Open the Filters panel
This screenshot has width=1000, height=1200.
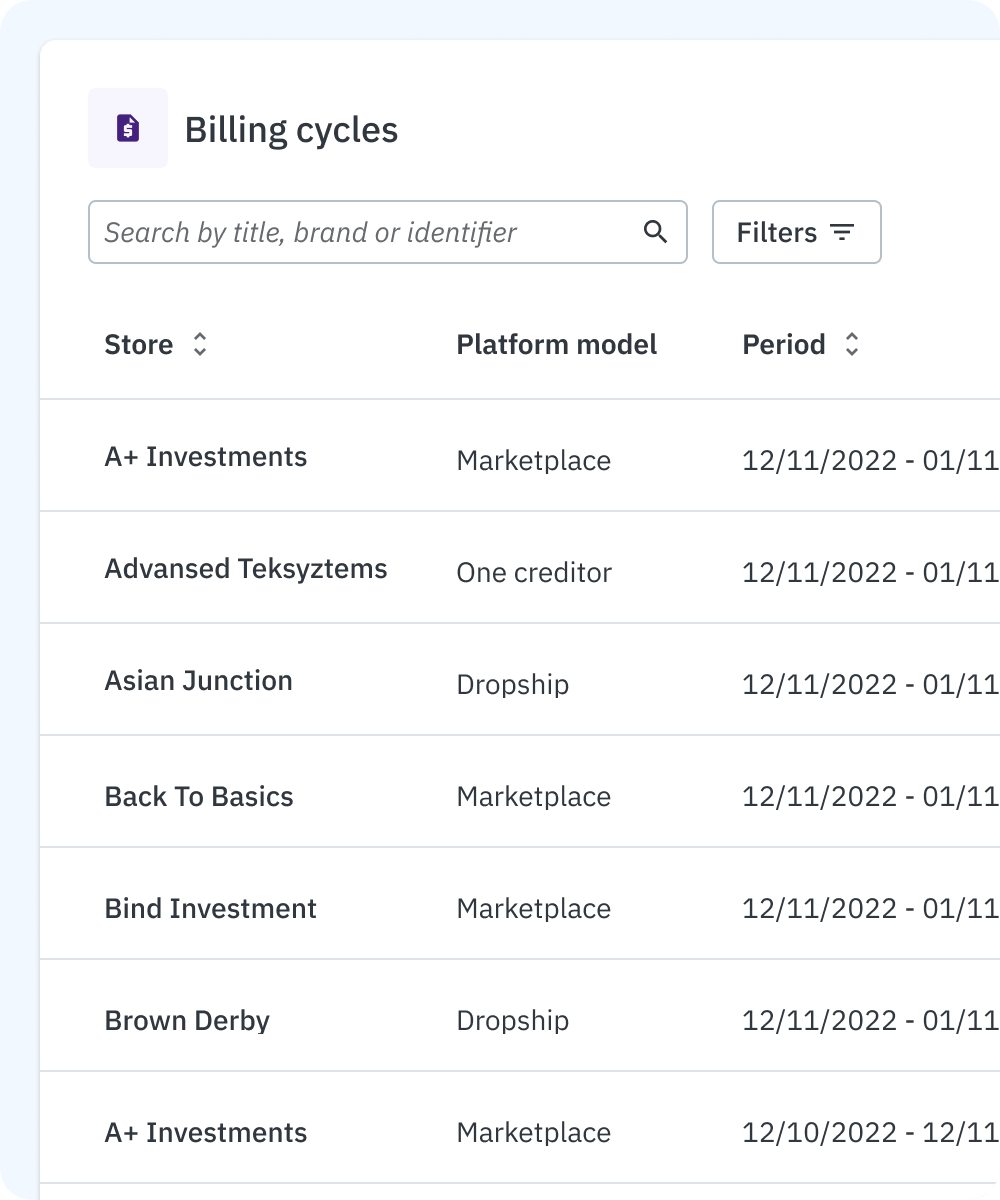(x=796, y=232)
